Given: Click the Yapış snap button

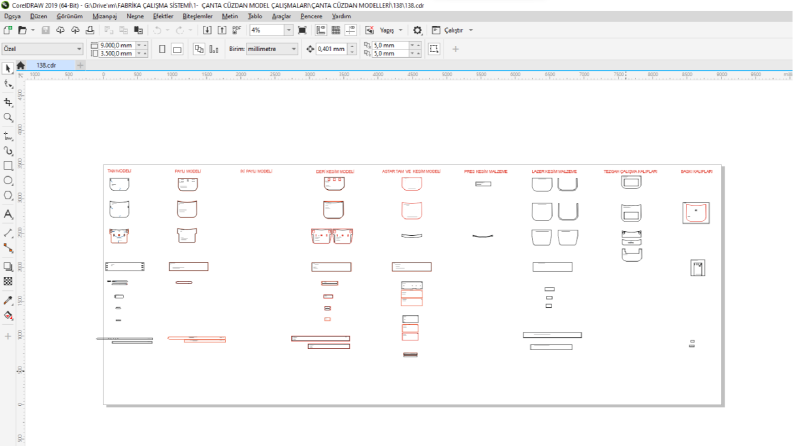Looking at the screenshot, I should click(386, 30).
